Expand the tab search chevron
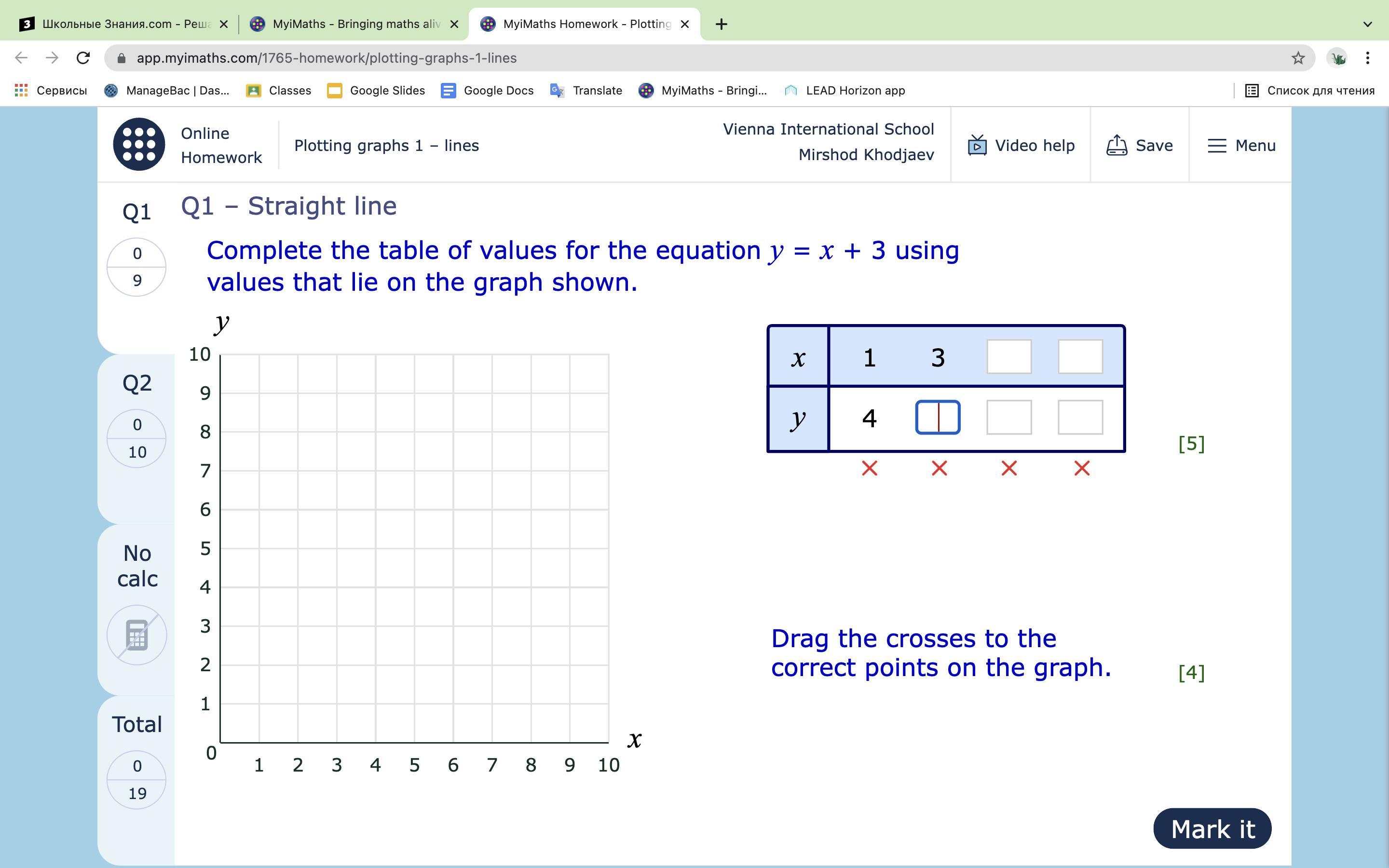Screen dimensions: 1389x868 [1367, 24]
